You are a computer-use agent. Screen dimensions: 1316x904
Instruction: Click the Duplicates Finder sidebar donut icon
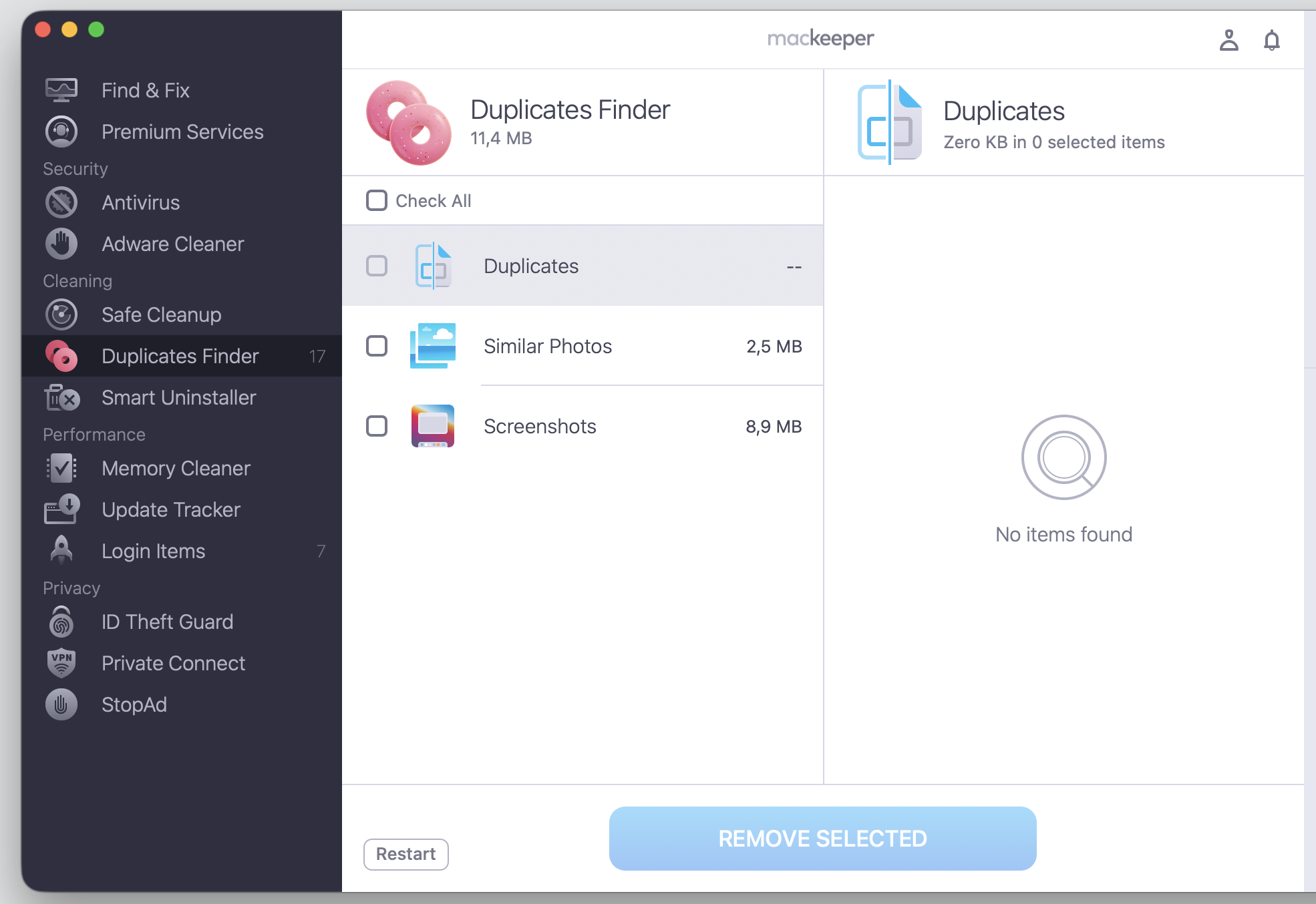61,356
